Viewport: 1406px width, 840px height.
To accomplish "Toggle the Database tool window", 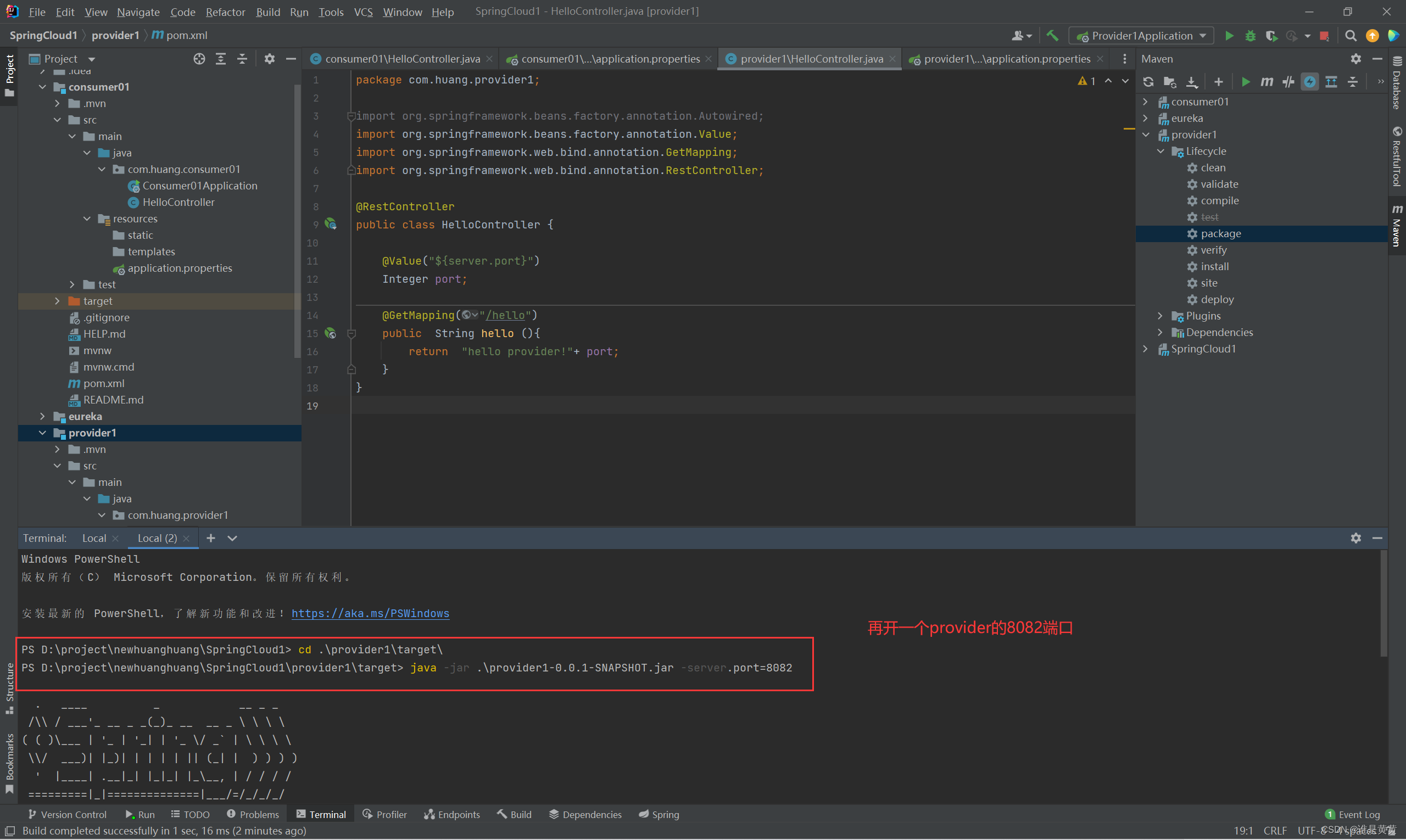I will 1397,83.
